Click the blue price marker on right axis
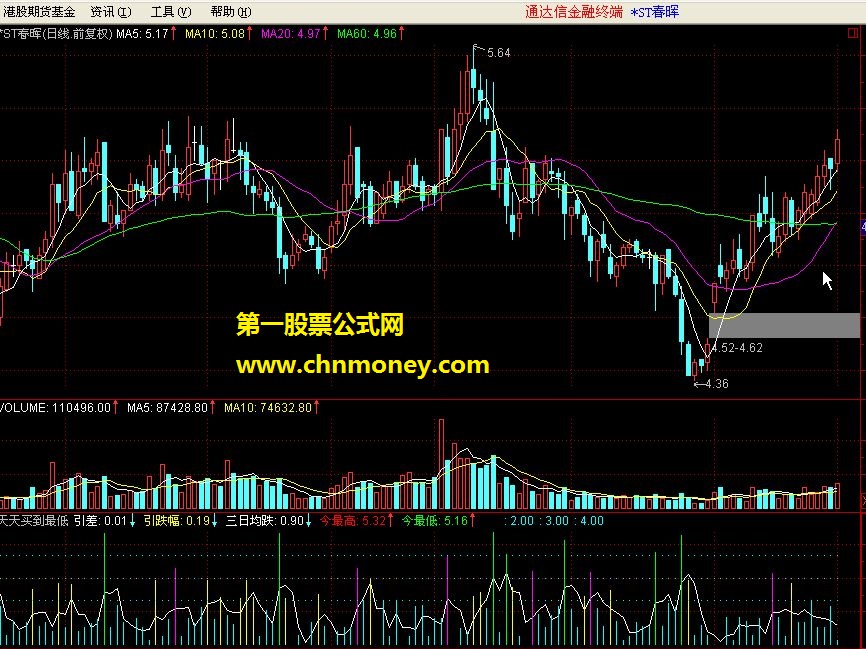Screen dimensions: 866x649 (863, 226)
